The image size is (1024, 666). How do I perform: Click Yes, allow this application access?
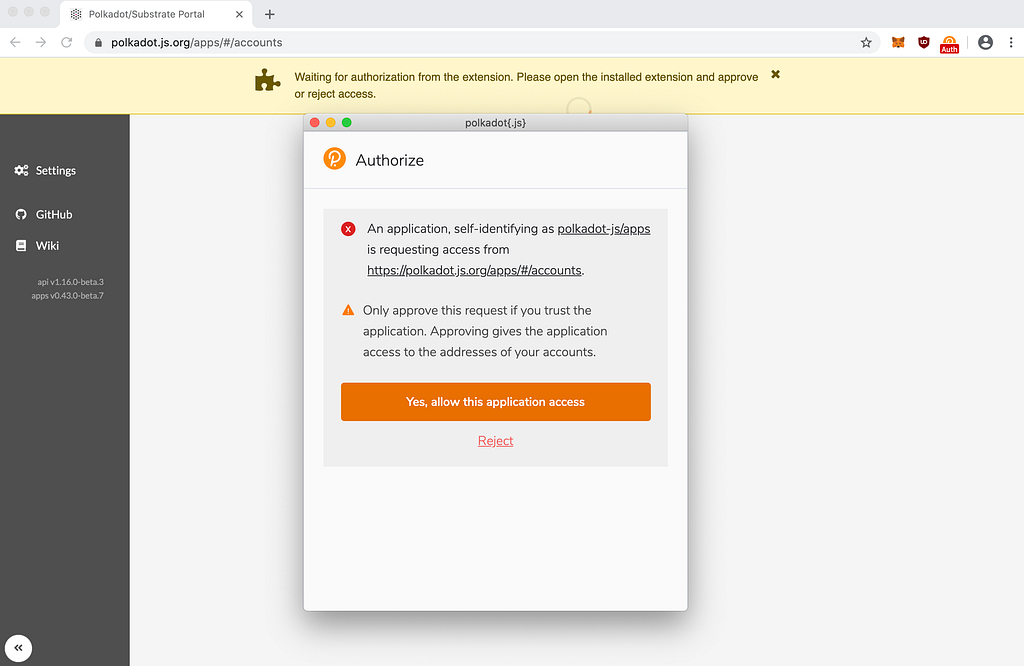click(496, 402)
